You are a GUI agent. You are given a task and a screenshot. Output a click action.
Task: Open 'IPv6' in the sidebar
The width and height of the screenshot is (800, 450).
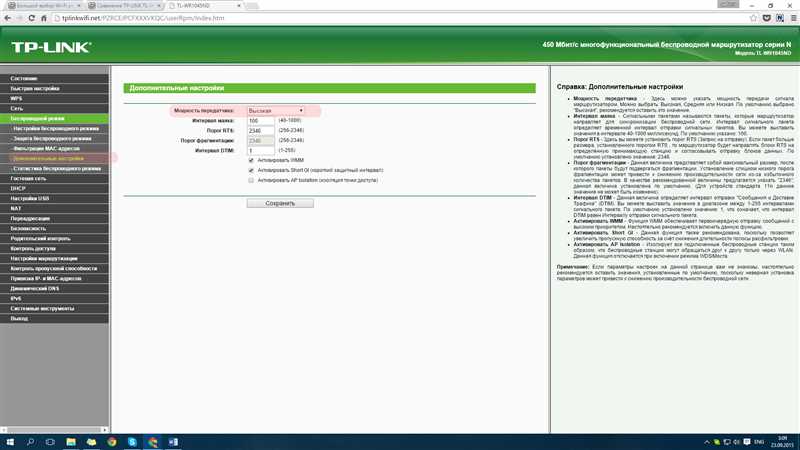[55, 298]
